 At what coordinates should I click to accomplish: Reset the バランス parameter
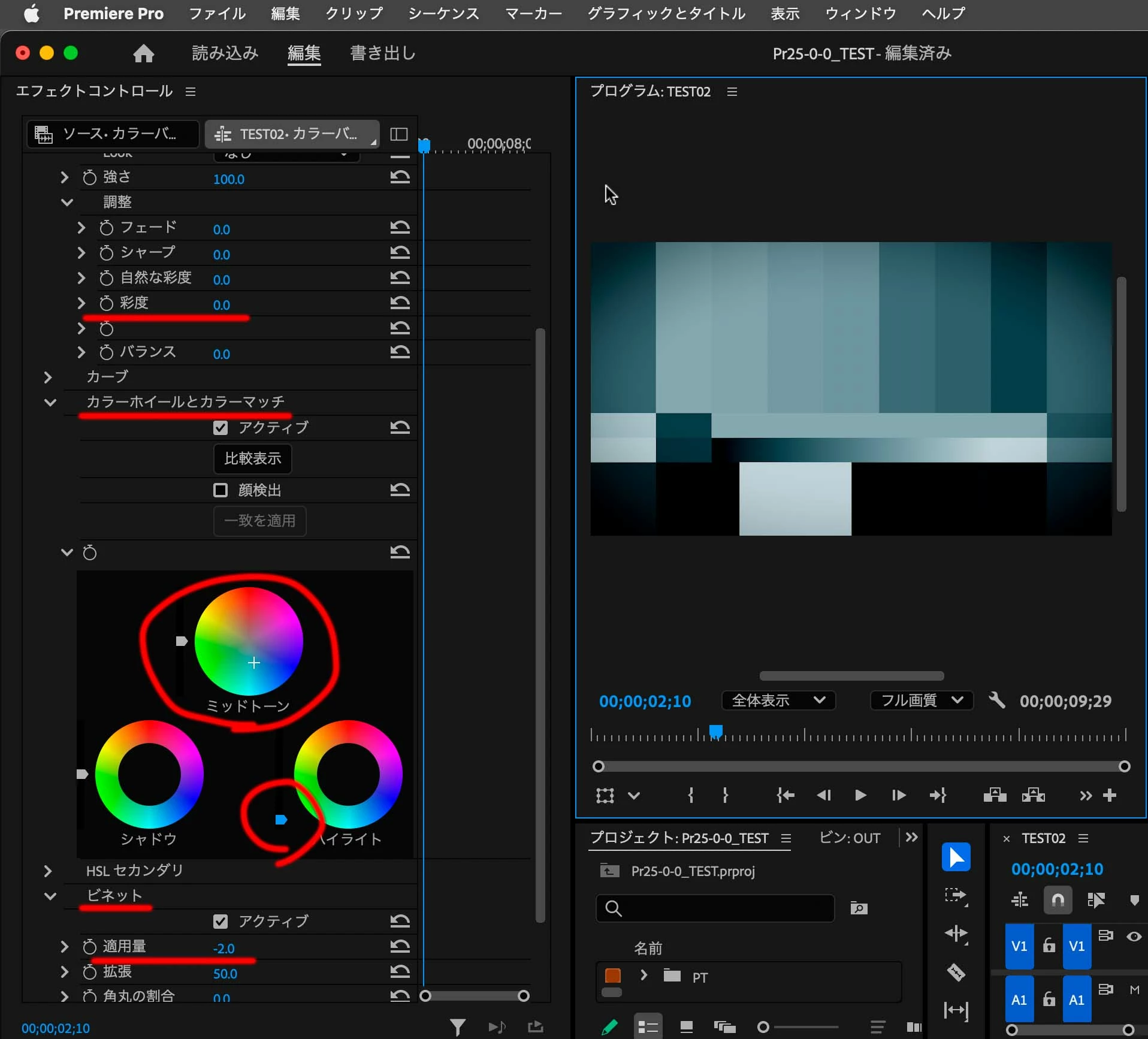[x=400, y=352]
